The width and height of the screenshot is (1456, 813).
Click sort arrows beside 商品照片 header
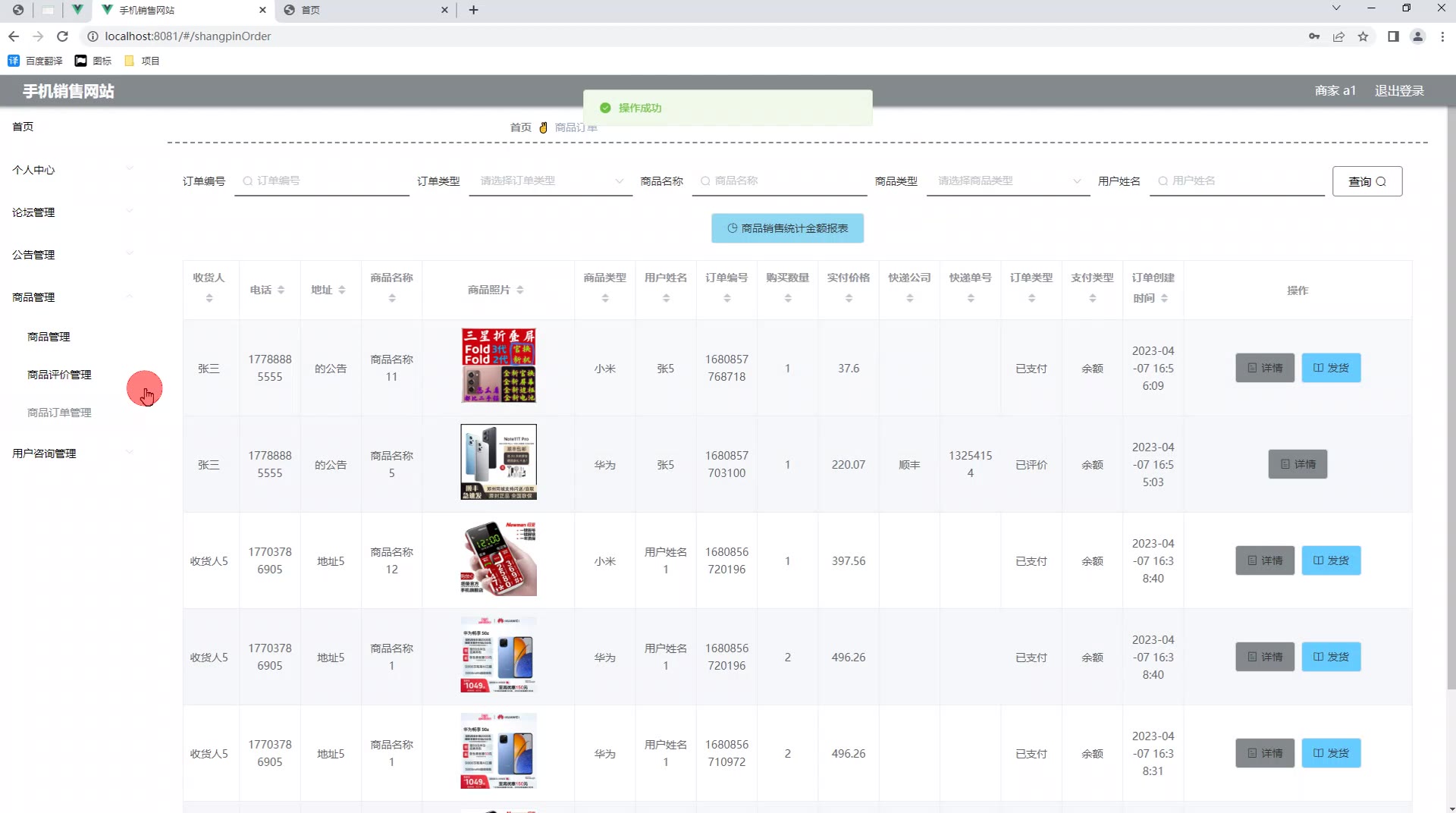click(520, 290)
